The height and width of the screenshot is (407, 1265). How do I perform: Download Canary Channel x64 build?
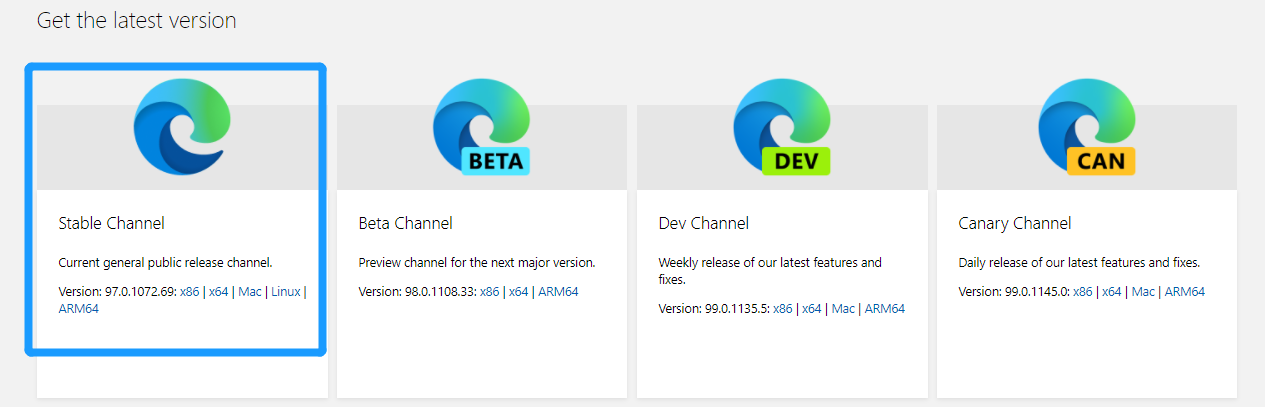pos(1112,292)
